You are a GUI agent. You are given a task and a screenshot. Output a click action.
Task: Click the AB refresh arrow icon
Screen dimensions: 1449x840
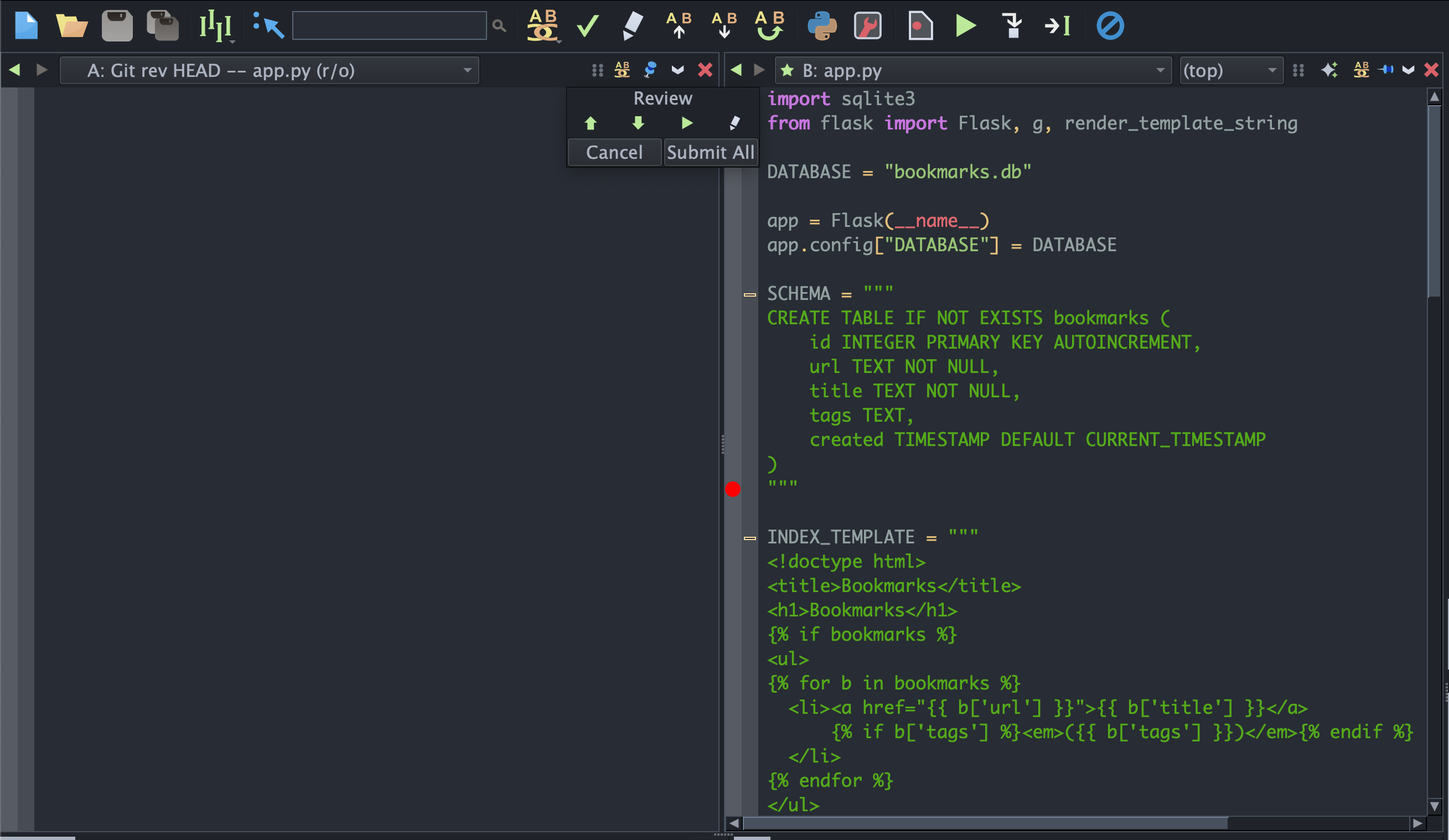pos(769,25)
